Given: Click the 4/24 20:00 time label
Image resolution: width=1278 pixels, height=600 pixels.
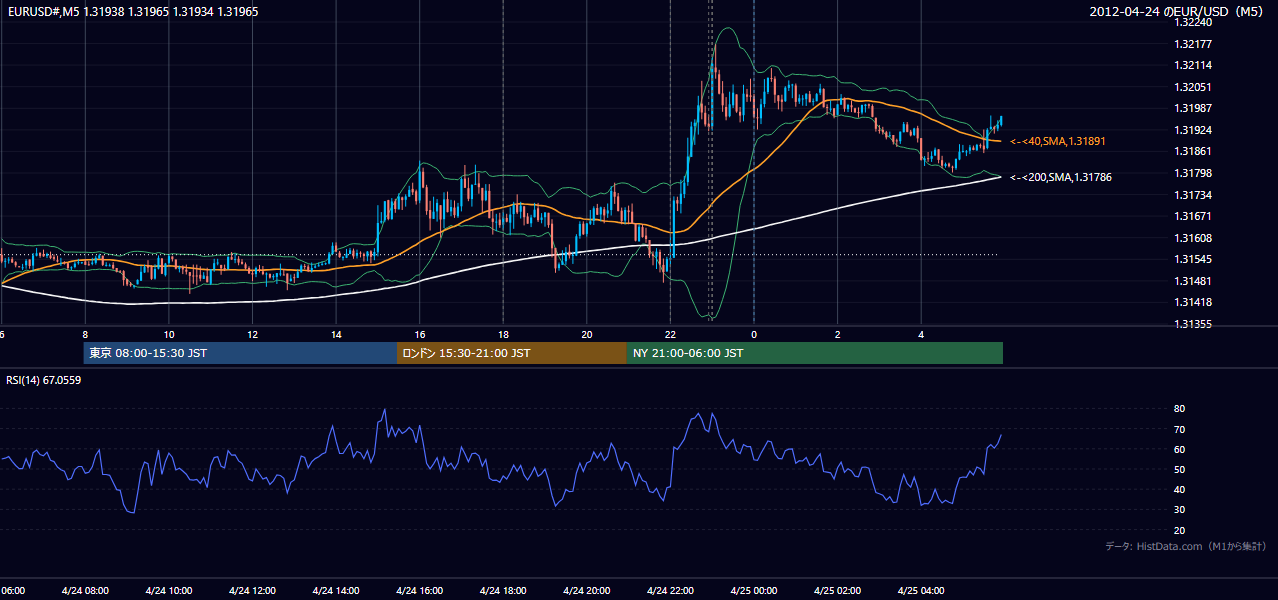Looking at the screenshot, I should (x=586, y=590).
